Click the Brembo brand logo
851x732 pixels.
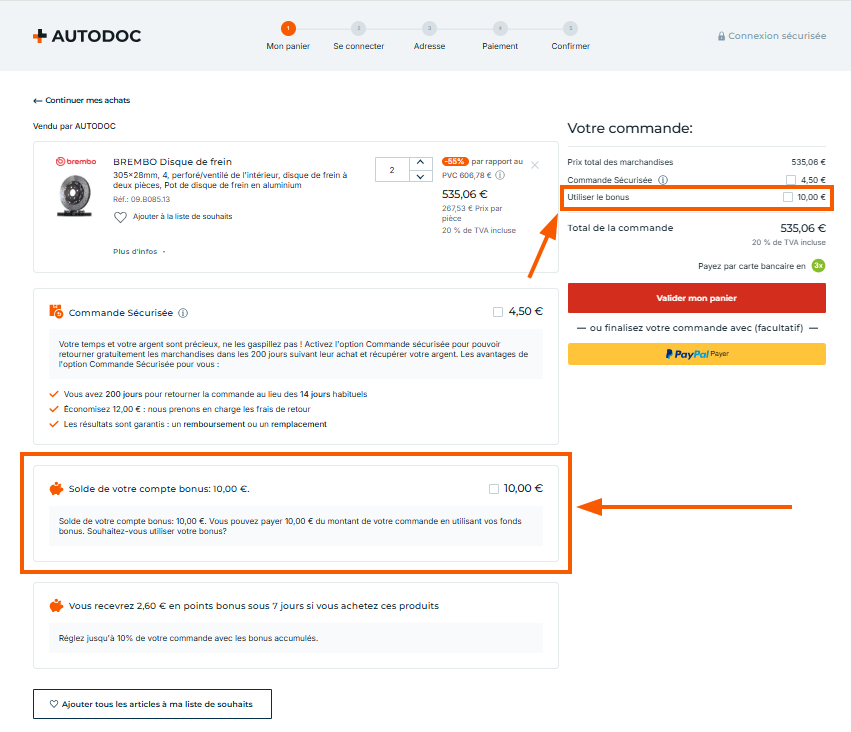pyautogui.click(x=76, y=161)
